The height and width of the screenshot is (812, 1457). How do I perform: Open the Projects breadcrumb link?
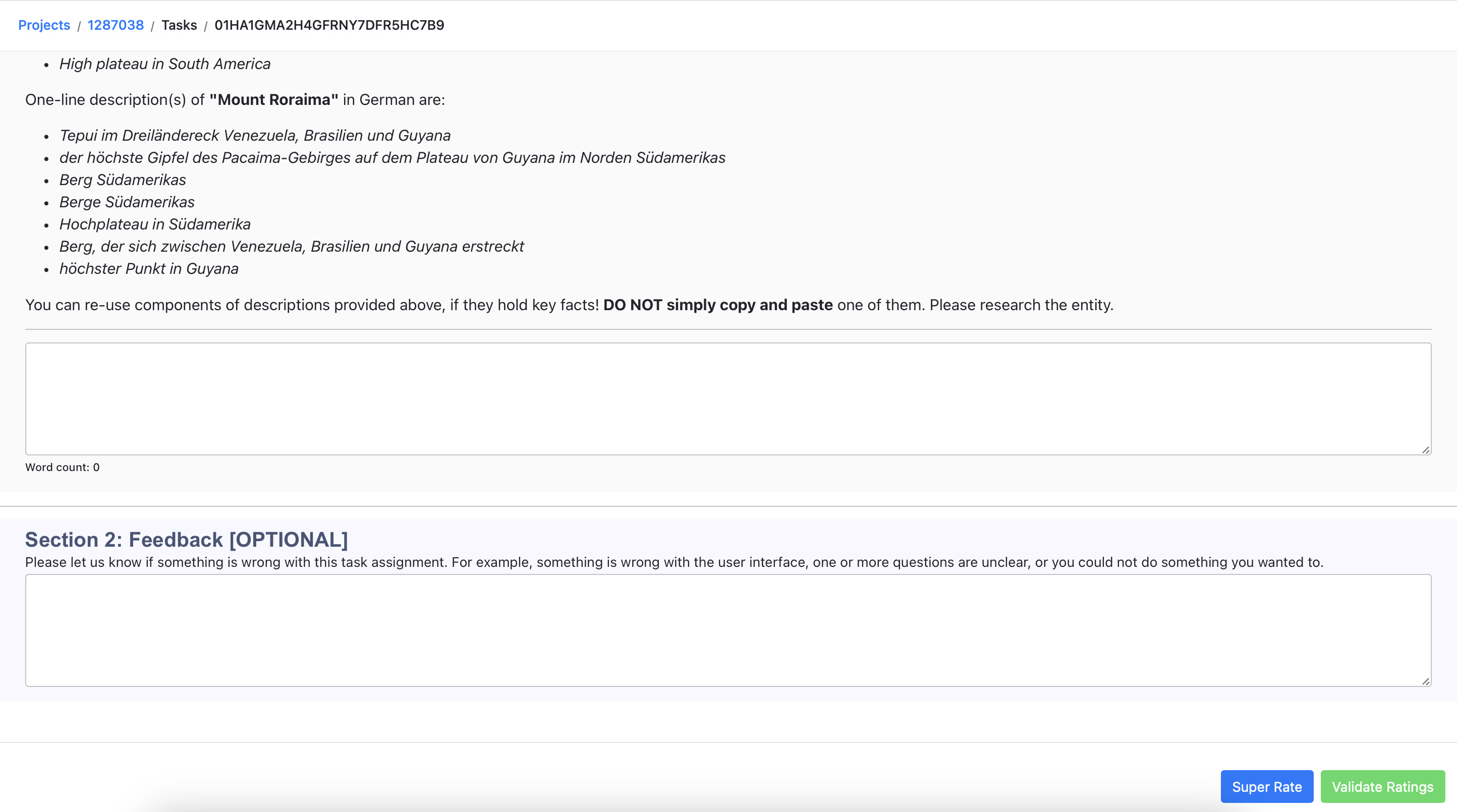tap(44, 25)
